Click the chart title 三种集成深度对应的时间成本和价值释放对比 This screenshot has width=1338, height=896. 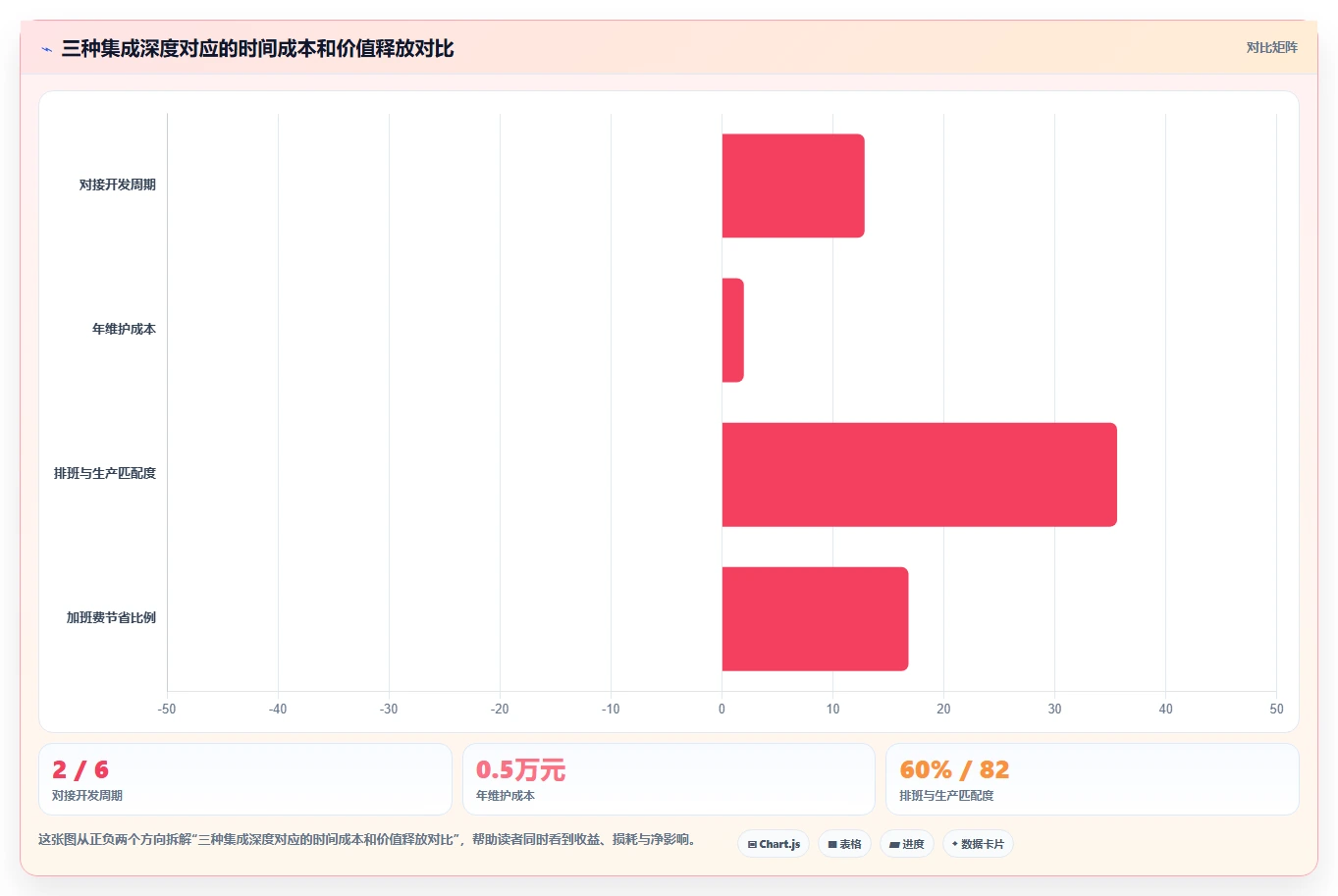point(257,48)
